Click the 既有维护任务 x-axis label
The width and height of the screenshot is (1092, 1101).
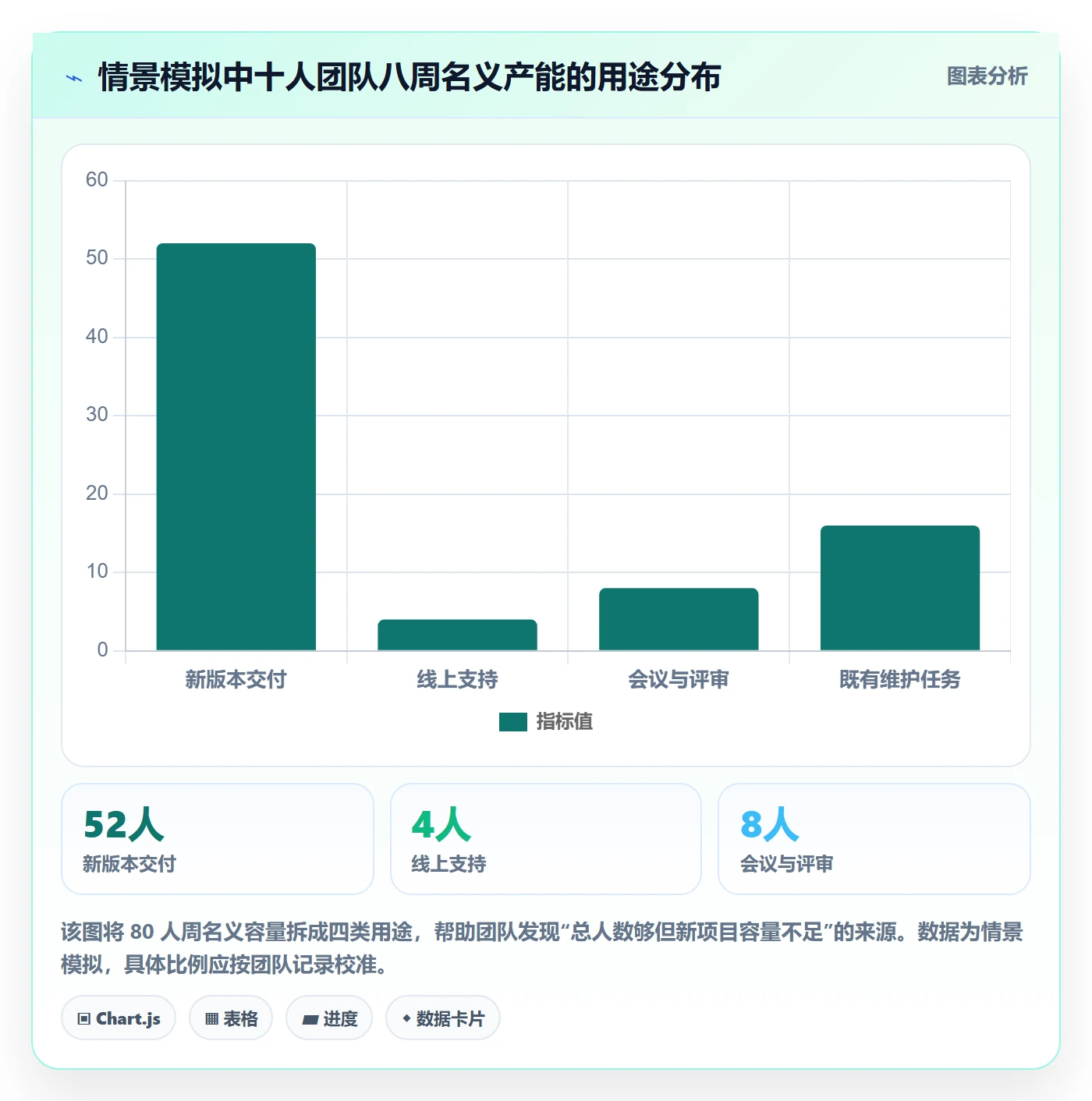pos(900,679)
